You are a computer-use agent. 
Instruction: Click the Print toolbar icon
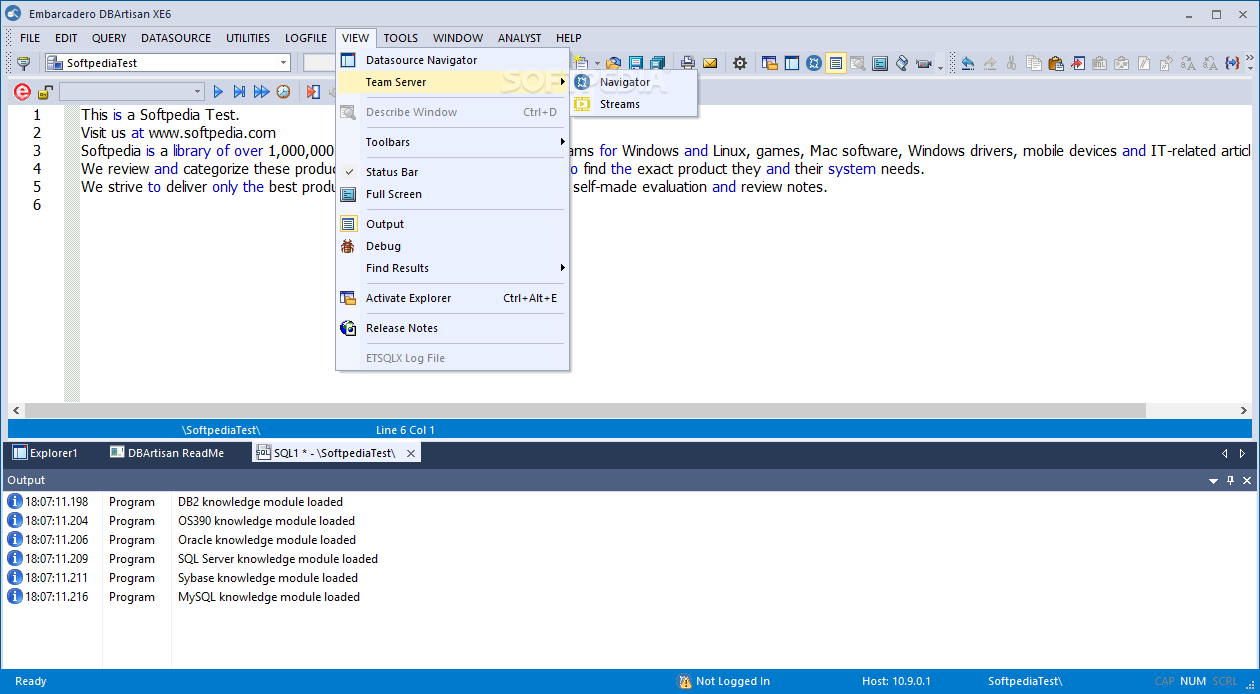coord(688,63)
